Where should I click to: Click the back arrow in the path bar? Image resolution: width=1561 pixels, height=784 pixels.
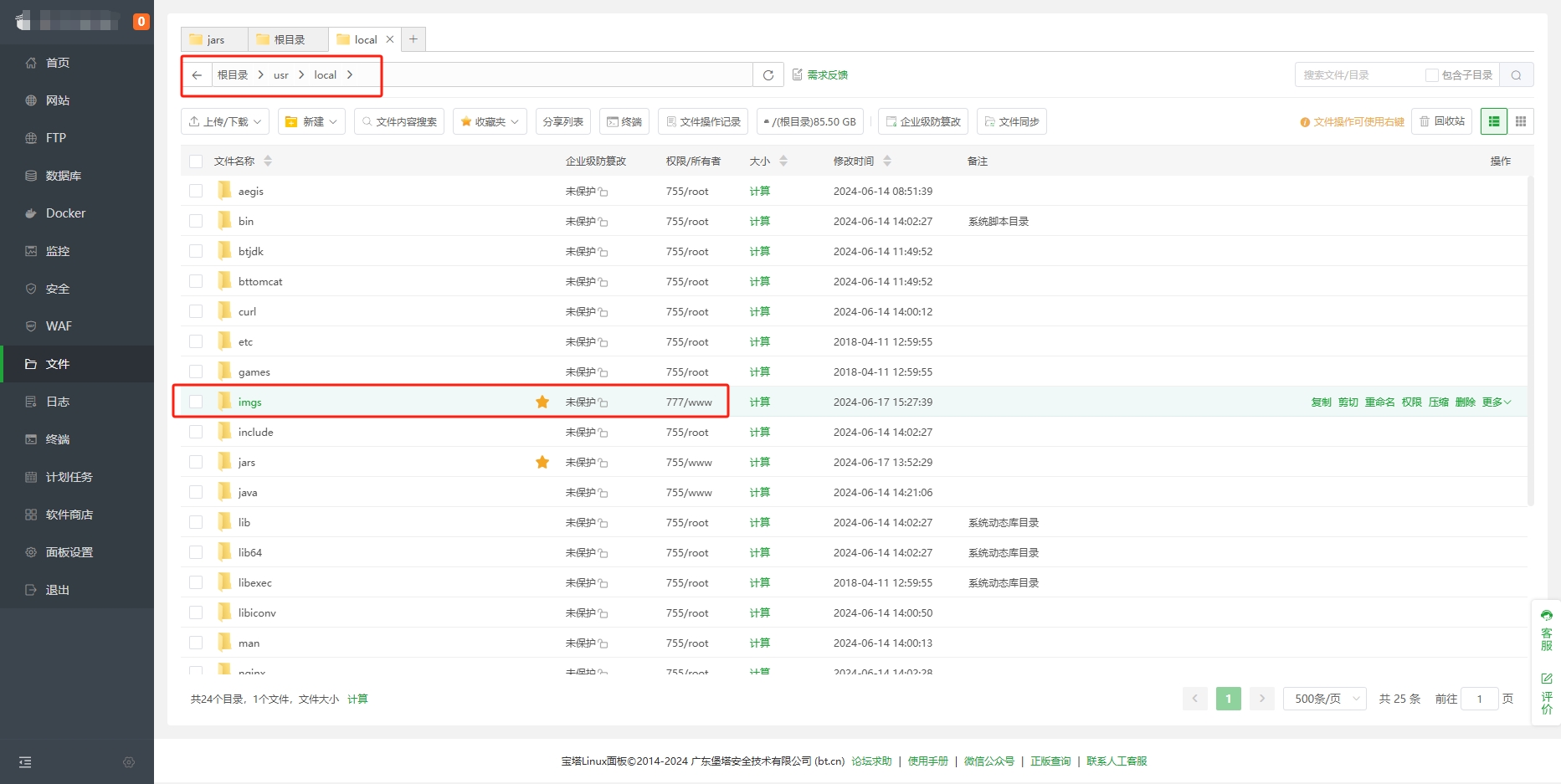[197, 75]
